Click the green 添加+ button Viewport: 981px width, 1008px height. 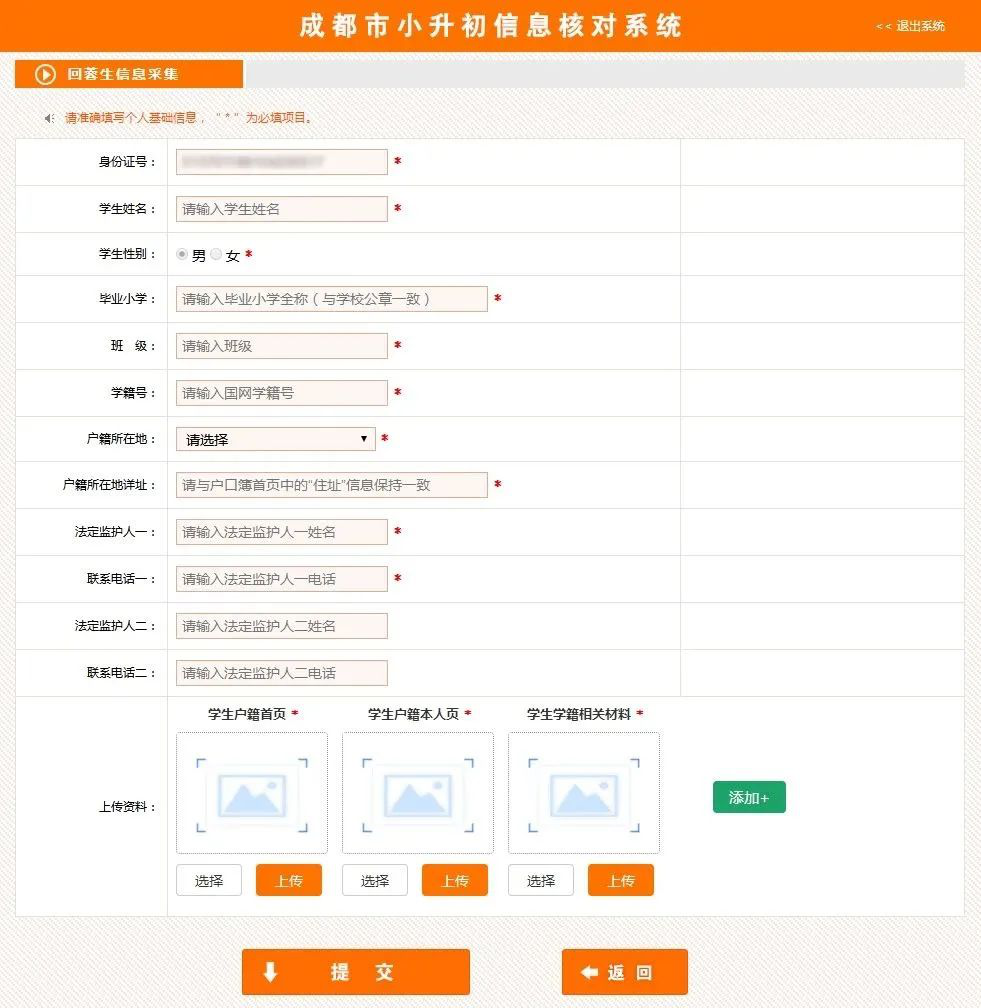pyautogui.click(x=749, y=797)
